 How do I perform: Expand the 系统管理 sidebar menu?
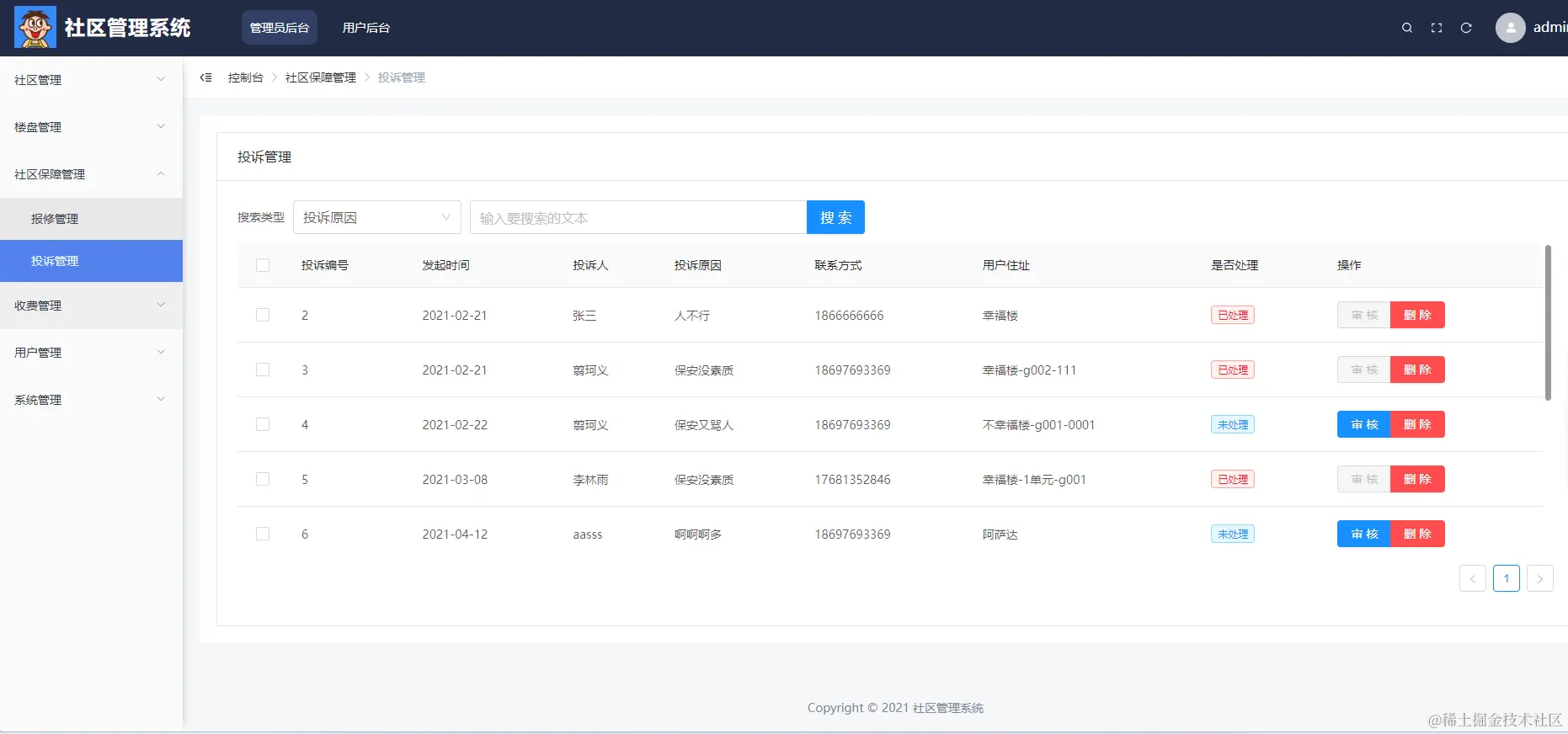(x=91, y=400)
